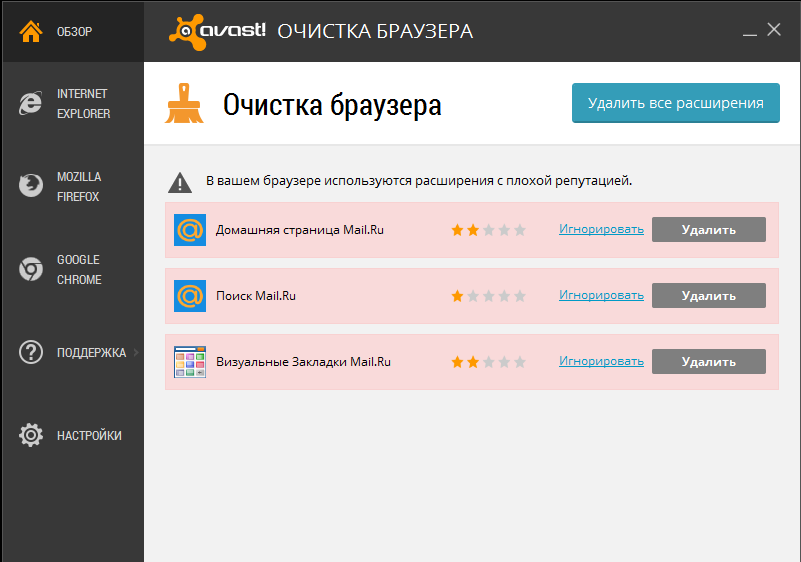Select the MOZILLA FIREFOX sidebar label

[x=79, y=186]
